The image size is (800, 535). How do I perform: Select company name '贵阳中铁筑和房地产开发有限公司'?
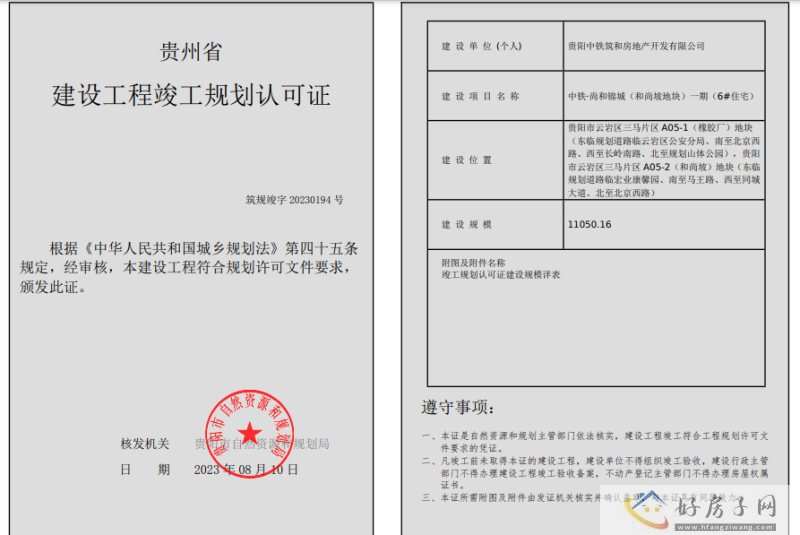(636, 46)
